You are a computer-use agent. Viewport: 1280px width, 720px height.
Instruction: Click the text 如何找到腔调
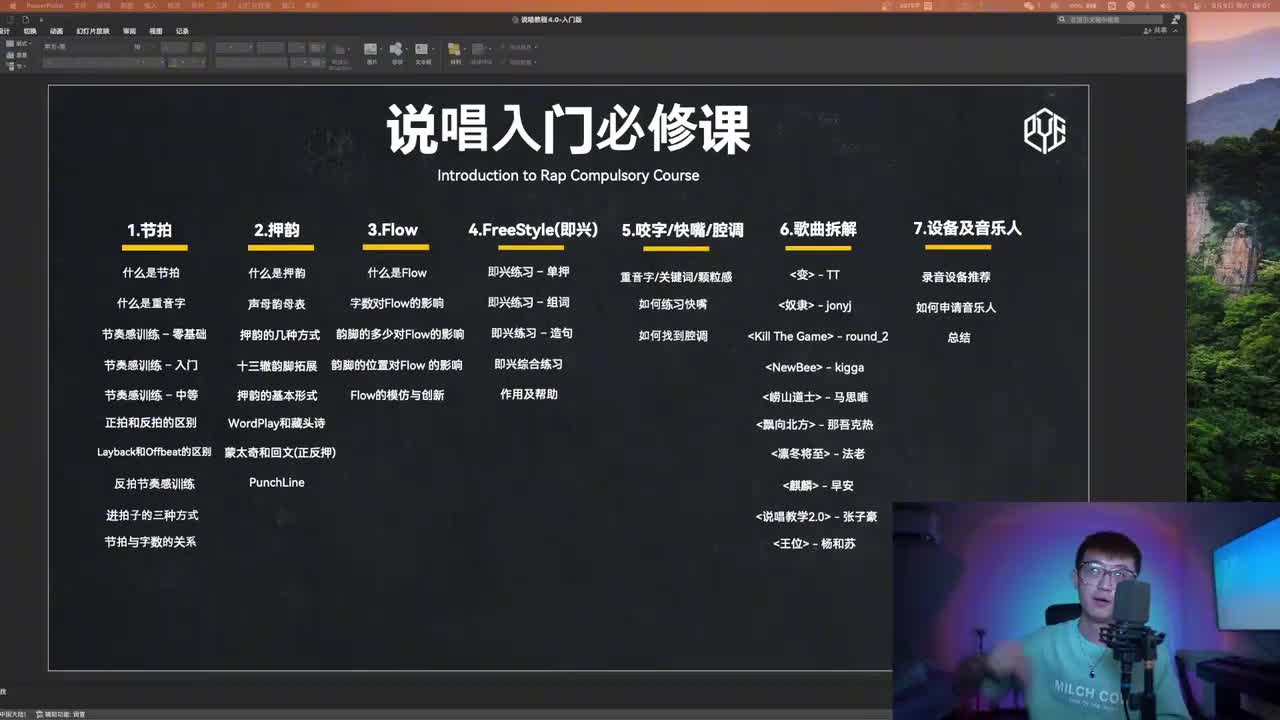tap(673, 336)
